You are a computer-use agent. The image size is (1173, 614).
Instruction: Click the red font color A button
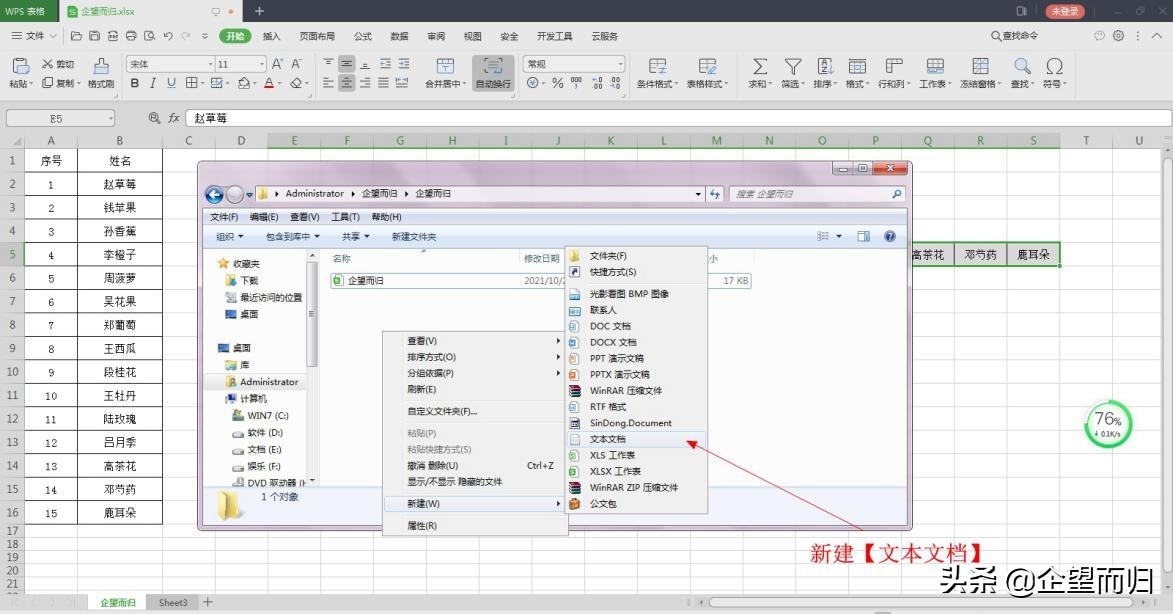[269, 83]
